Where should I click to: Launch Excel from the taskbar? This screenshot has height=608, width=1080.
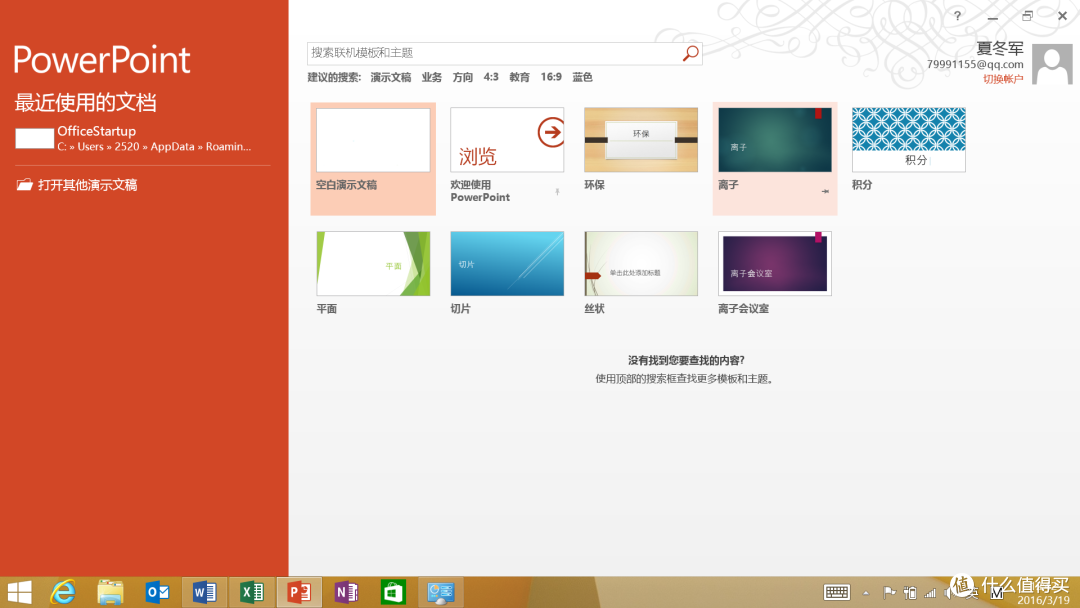tap(252, 592)
